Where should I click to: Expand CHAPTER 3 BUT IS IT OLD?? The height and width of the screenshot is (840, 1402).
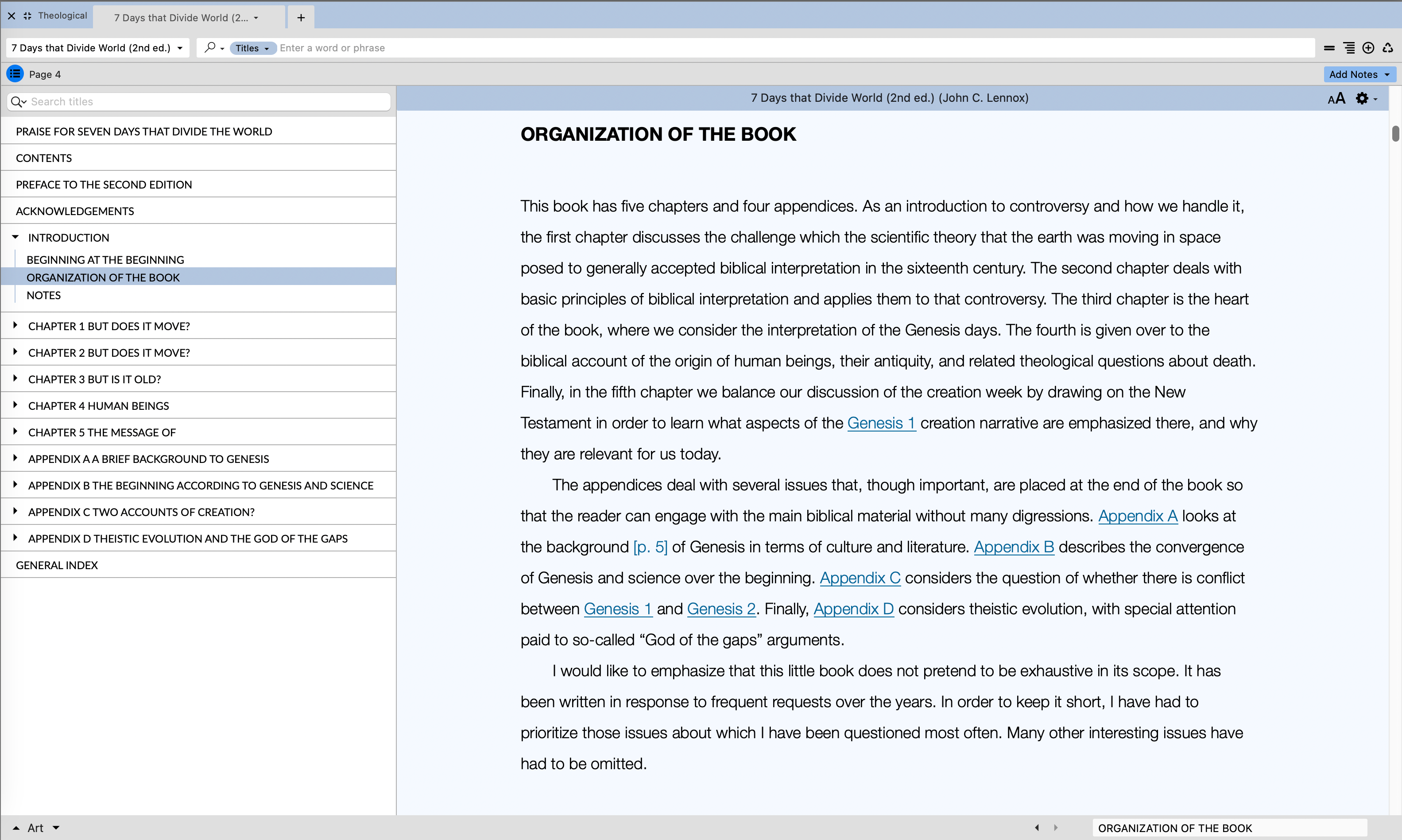[x=15, y=379]
